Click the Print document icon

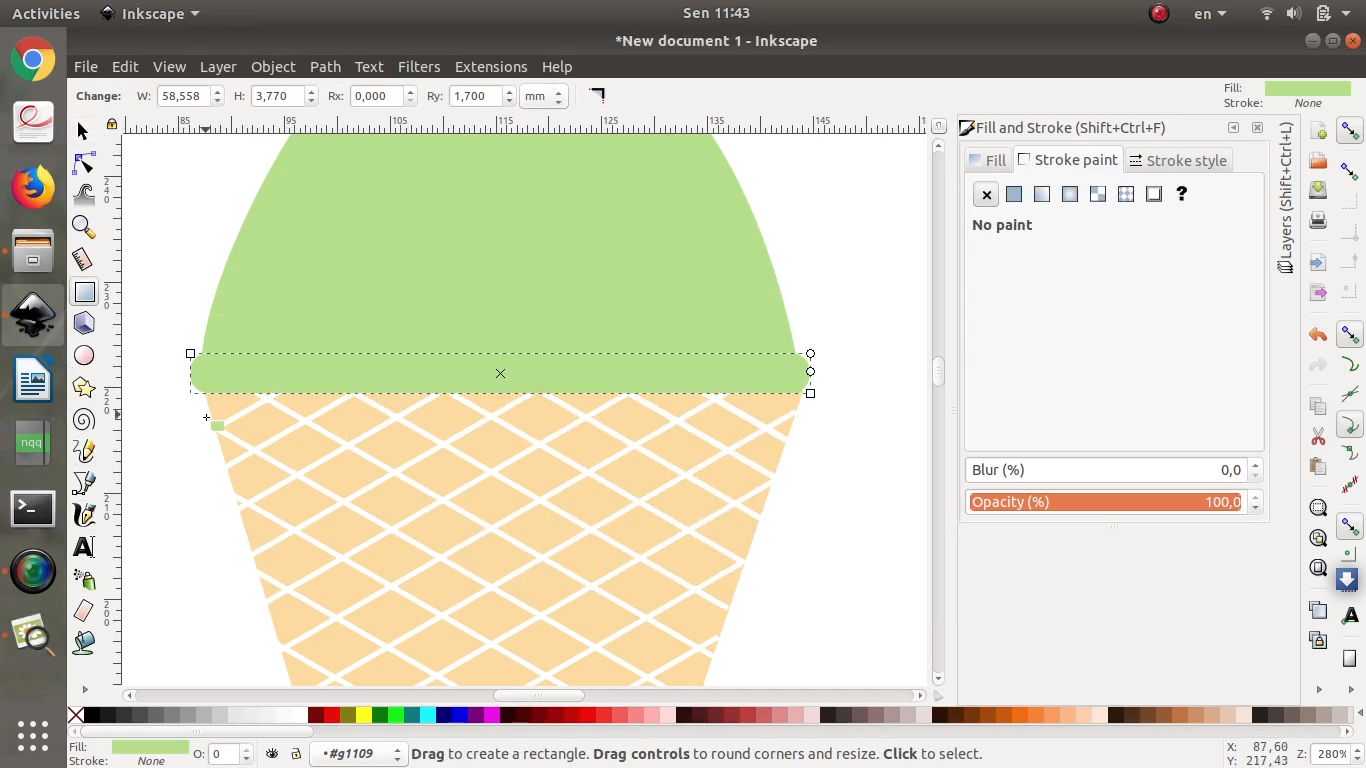click(1318, 219)
